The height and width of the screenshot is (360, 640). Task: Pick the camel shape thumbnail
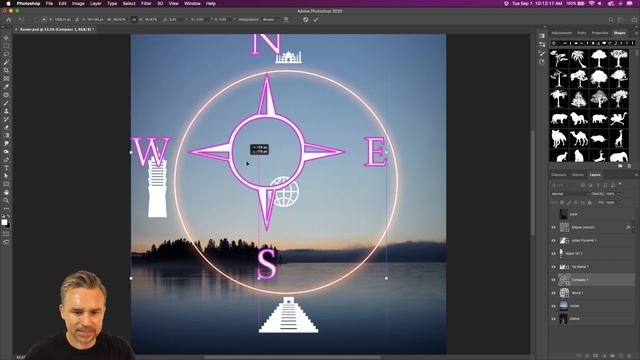point(578,138)
